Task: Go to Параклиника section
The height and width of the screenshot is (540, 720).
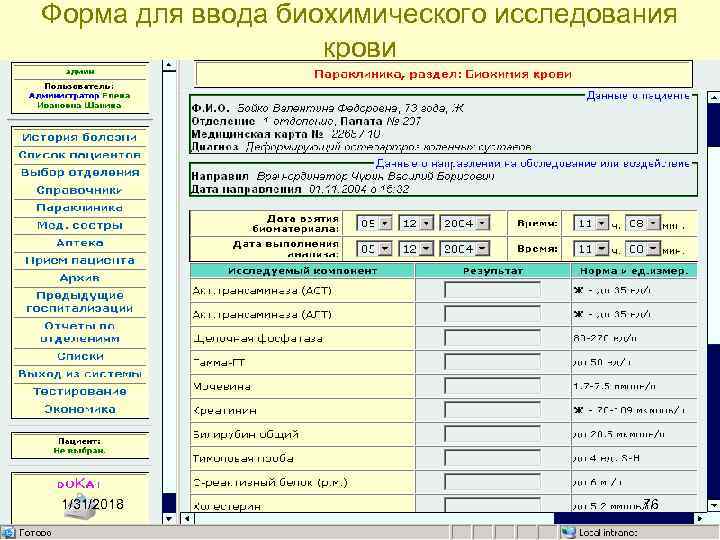Action: click(x=79, y=208)
